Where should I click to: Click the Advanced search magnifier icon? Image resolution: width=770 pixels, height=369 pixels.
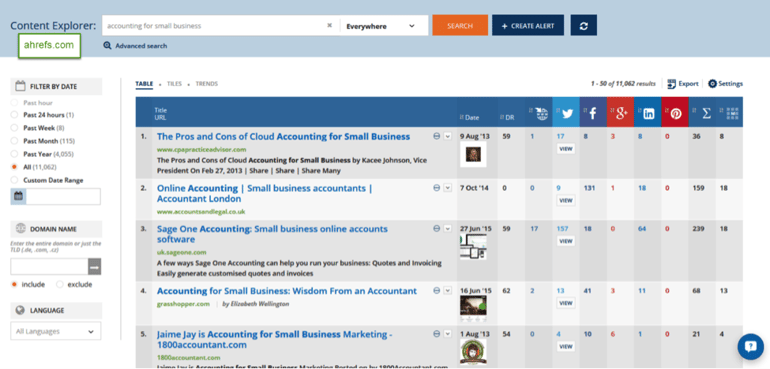point(107,46)
